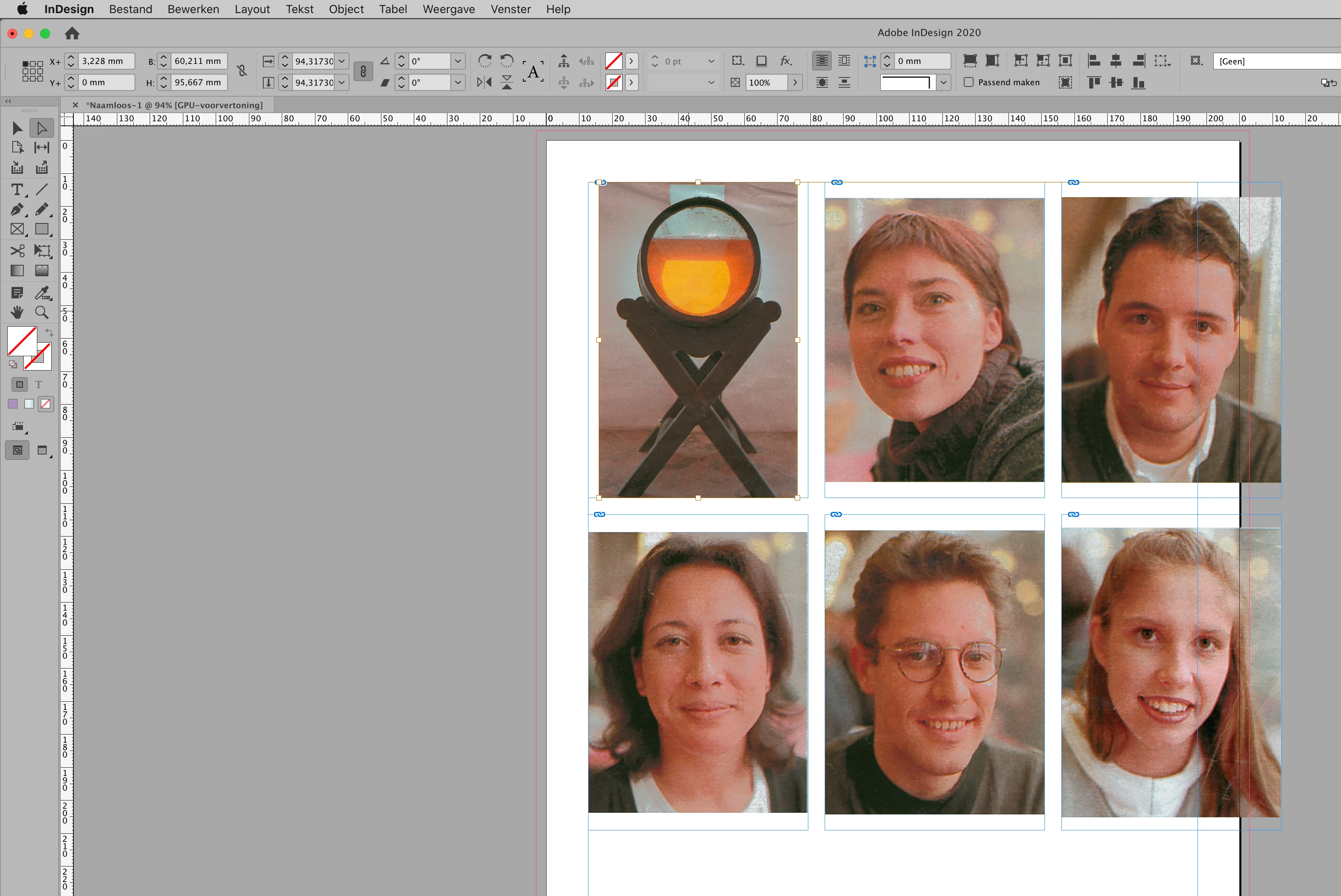Expand the rotation angle dropdown
The image size is (1341, 896).
pyautogui.click(x=458, y=61)
